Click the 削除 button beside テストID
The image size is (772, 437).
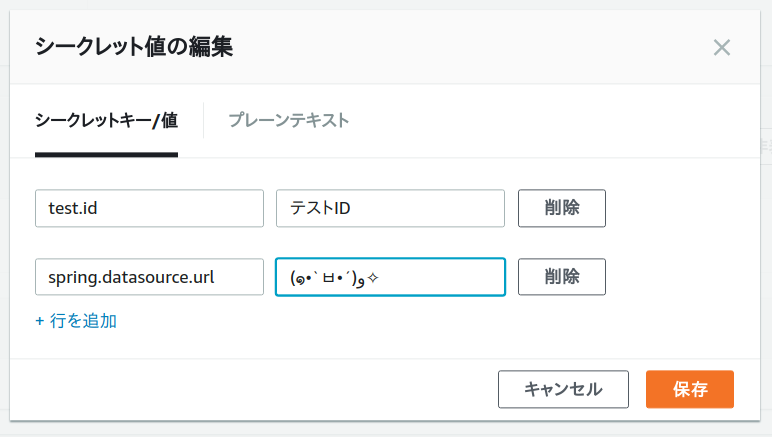(x=561, y=208)
